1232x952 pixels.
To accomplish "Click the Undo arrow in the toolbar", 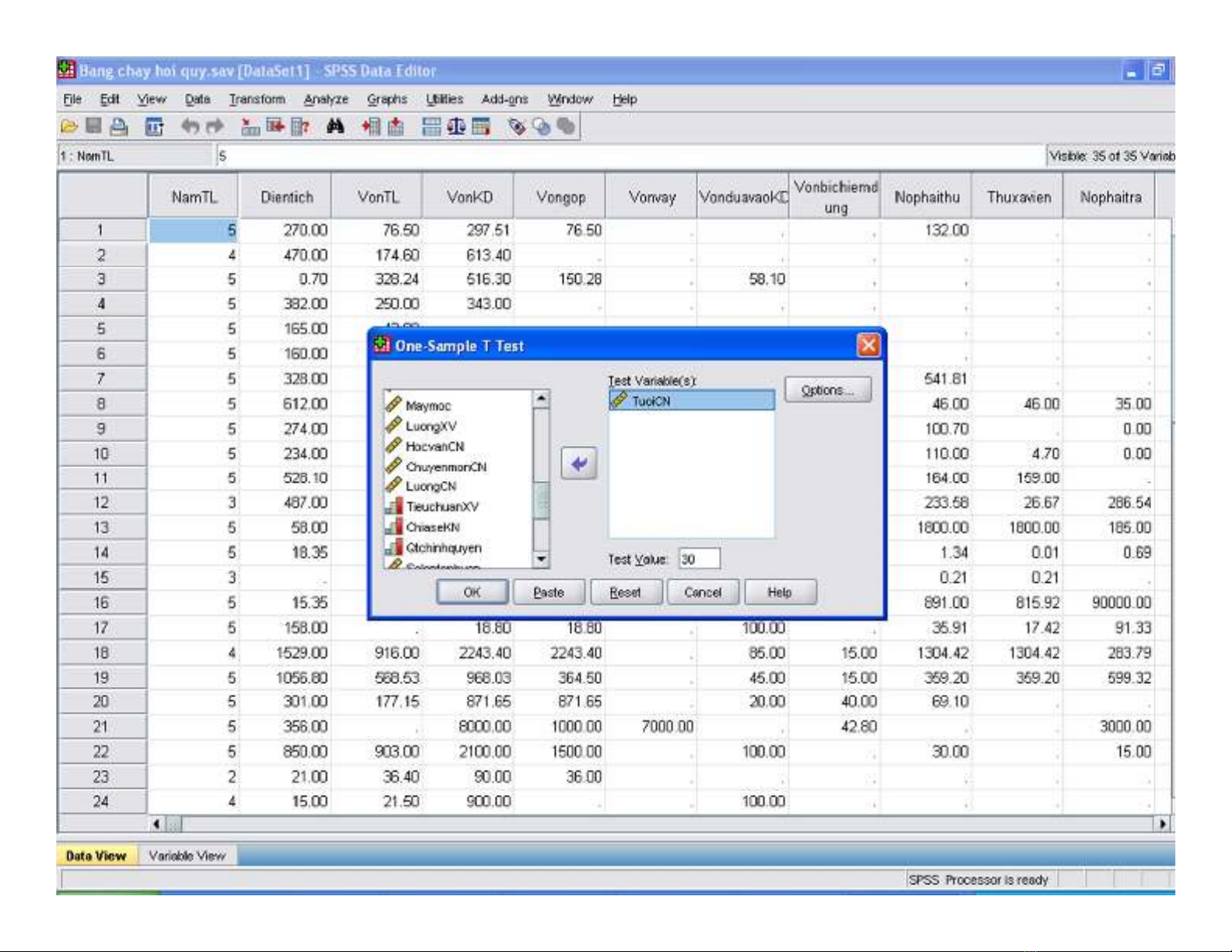I will (190, 126).
